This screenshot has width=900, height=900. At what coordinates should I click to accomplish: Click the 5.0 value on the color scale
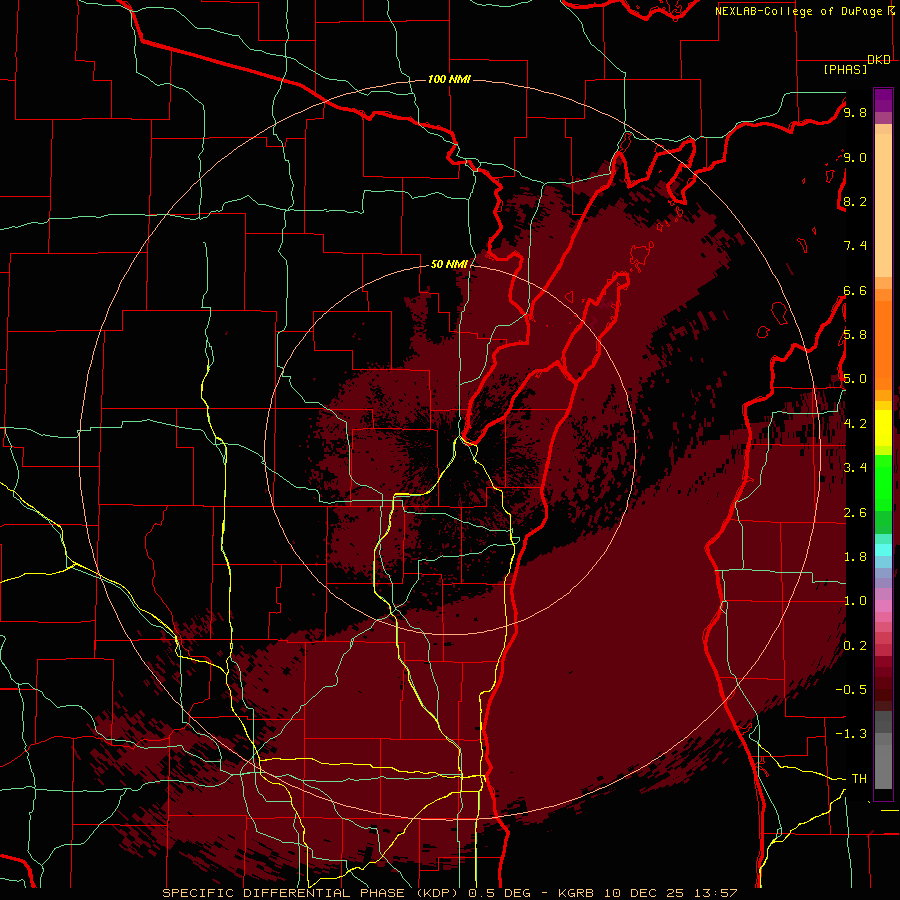coord(855,379)
